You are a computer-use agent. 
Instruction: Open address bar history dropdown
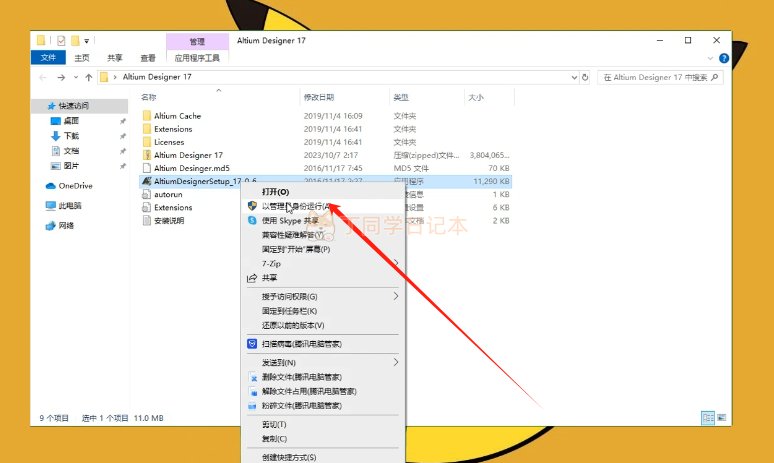(x=574, y=77)
